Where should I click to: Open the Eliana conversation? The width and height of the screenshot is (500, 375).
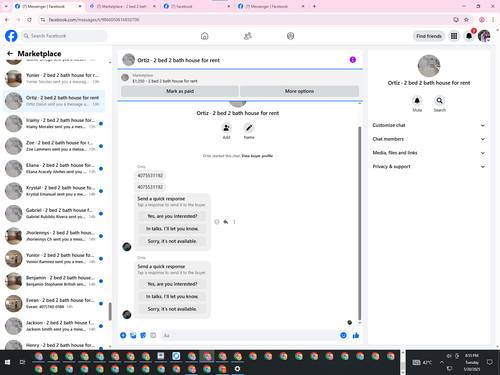coord(54,168)
